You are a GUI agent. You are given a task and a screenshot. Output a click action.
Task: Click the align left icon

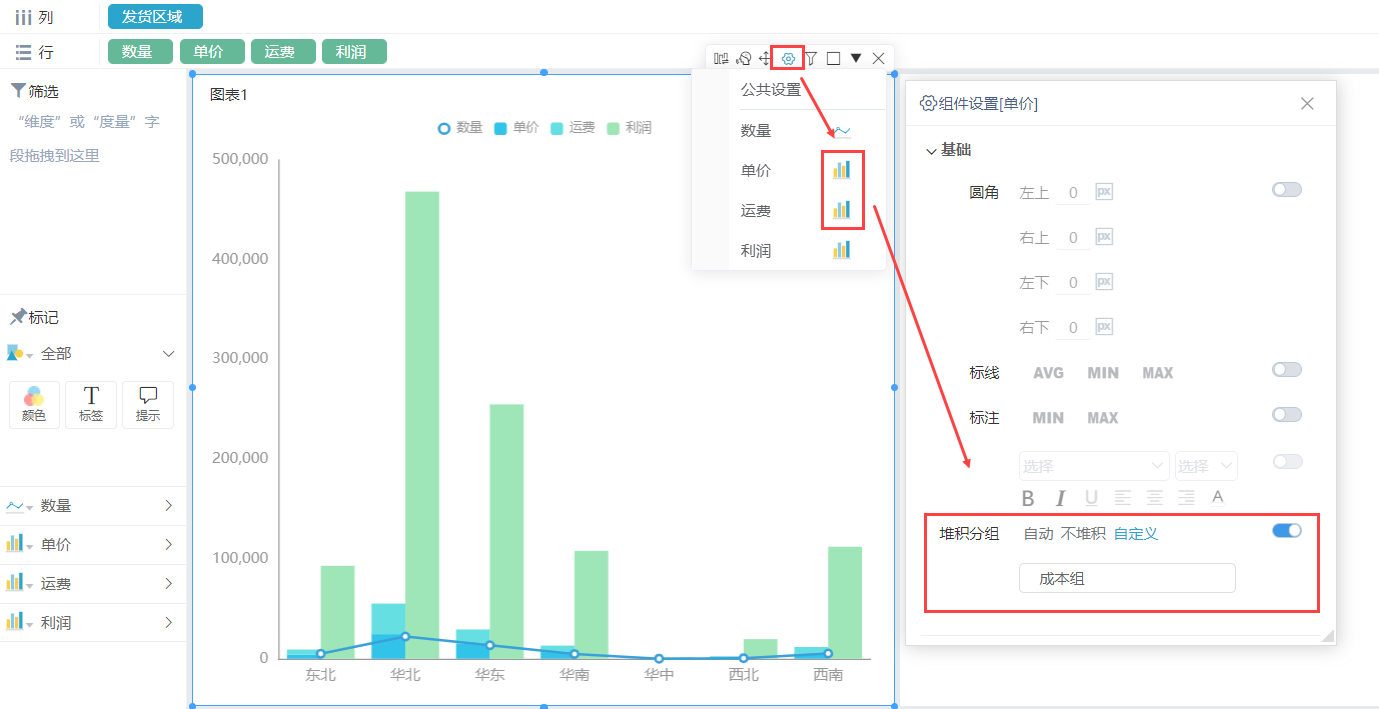coord(1123,497)
